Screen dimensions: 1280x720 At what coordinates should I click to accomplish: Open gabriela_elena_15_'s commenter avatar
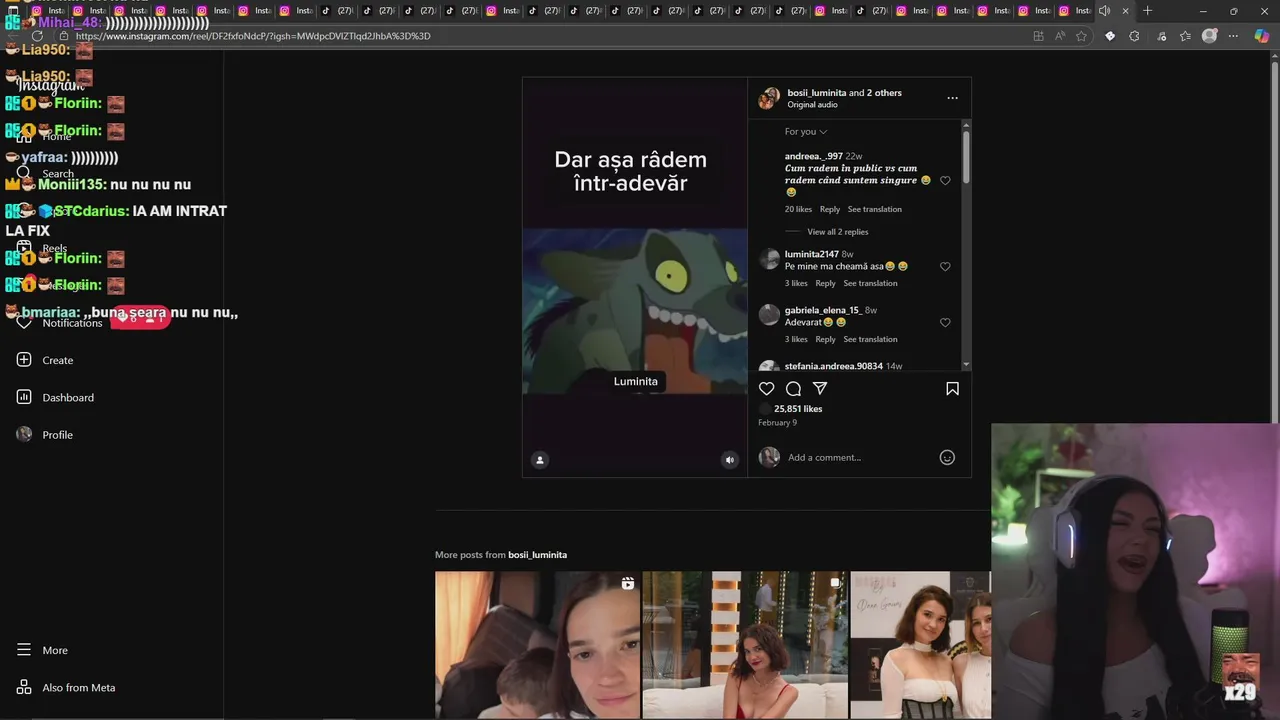pyautogui.click(x=769, y=315)
